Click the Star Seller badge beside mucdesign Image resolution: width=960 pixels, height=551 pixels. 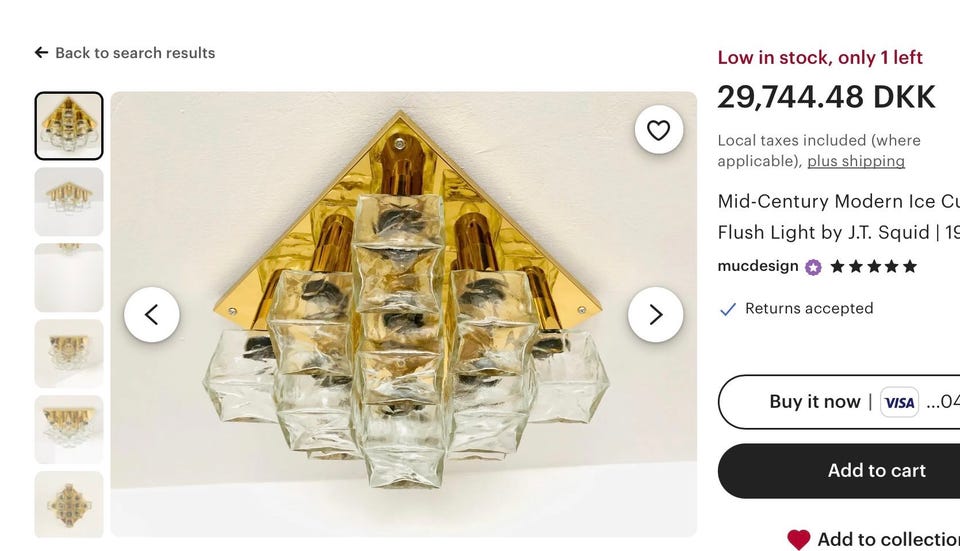813,267
